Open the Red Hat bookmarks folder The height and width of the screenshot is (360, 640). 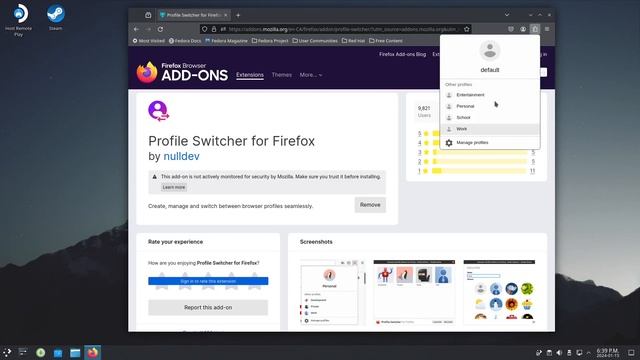click(353, 41)
